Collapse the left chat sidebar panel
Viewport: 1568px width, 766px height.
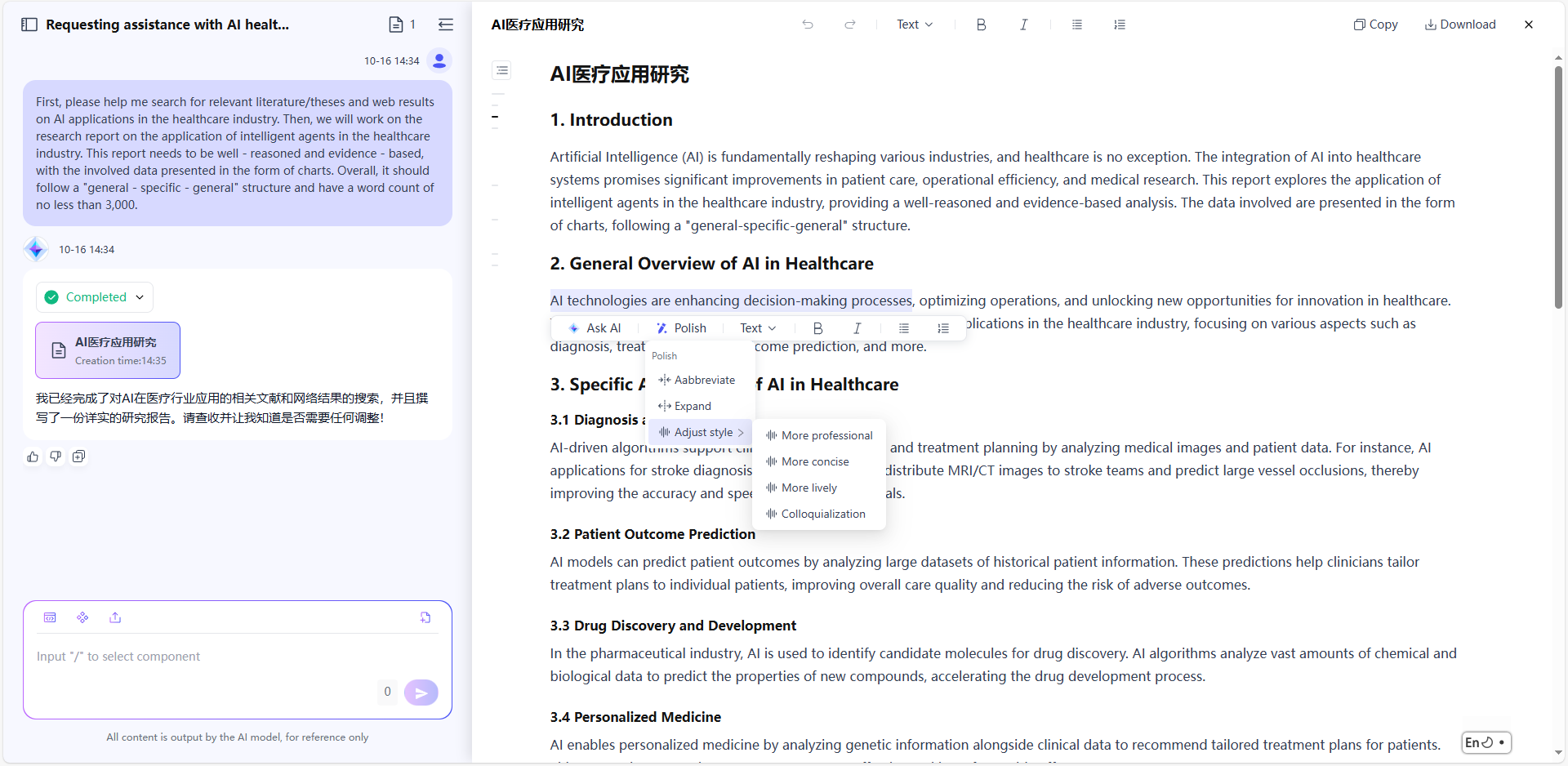coord(29,24)
